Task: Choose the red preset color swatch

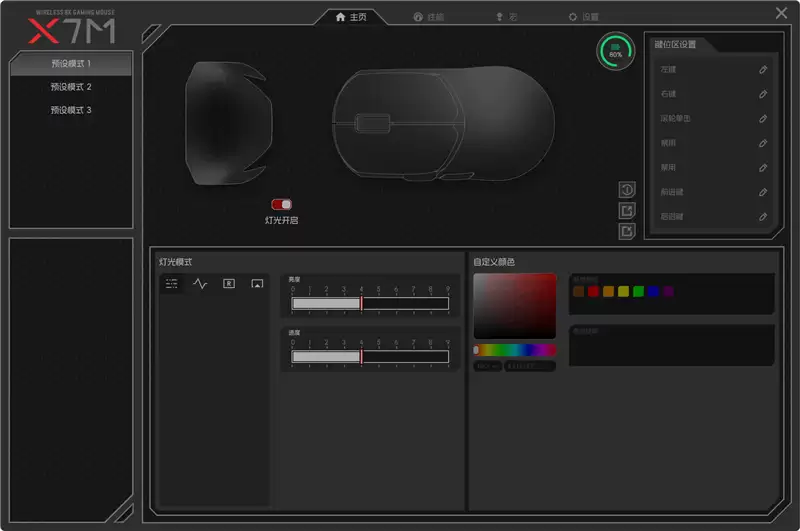Action: tap(593, 291)
